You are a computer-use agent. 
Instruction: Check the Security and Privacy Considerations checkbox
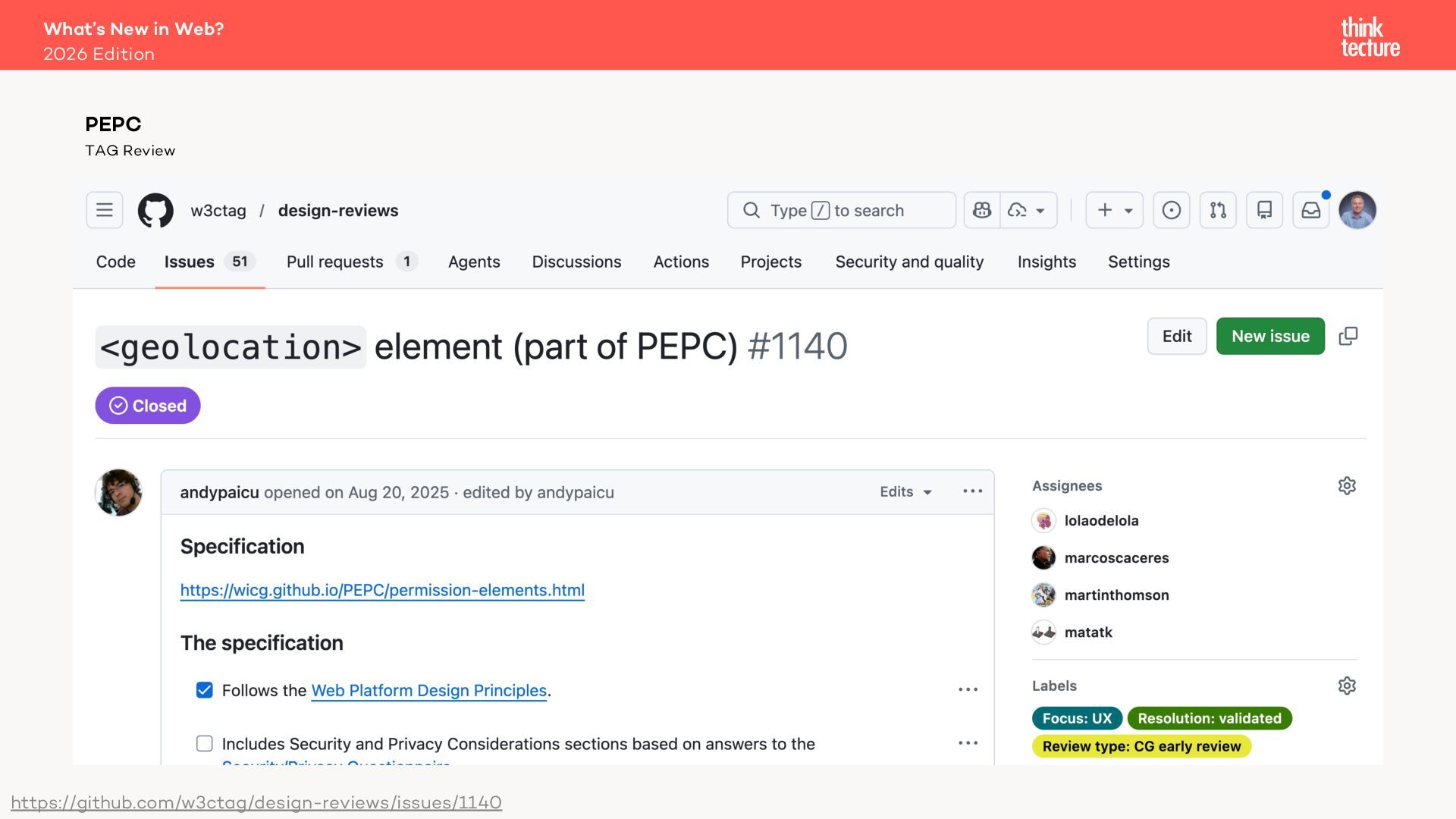click(204, 744)
